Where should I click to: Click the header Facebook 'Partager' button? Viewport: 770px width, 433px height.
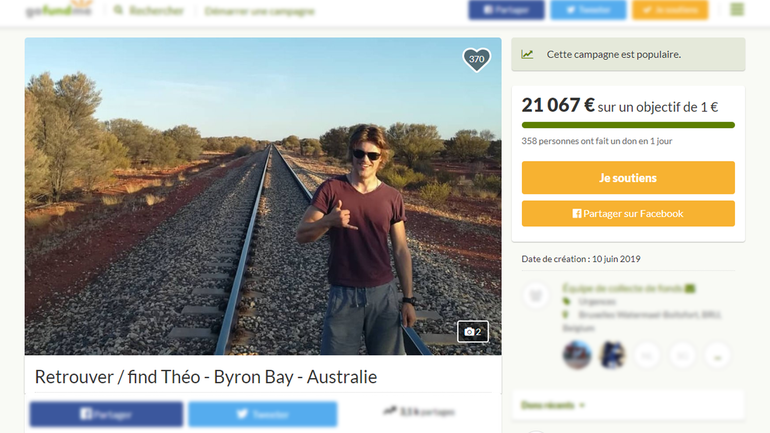tap(506, 10)
